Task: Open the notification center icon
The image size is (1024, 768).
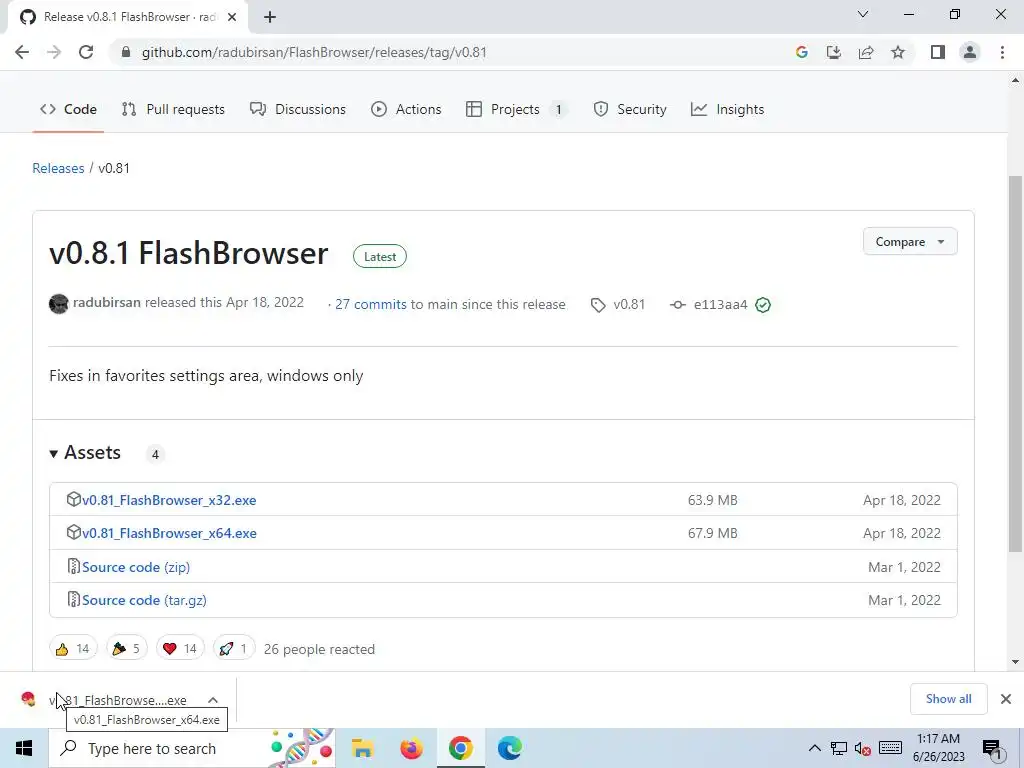Action: click(993, 748)
